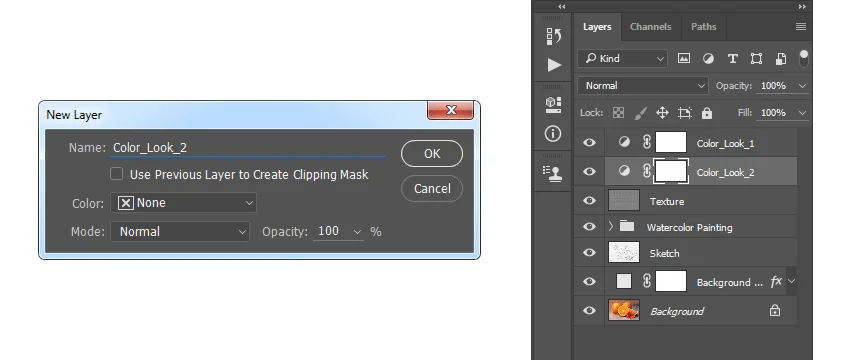Click Color_Look_2 adjustment layer icon
Viewport: 850px width, 360px height.
point(624,171)
